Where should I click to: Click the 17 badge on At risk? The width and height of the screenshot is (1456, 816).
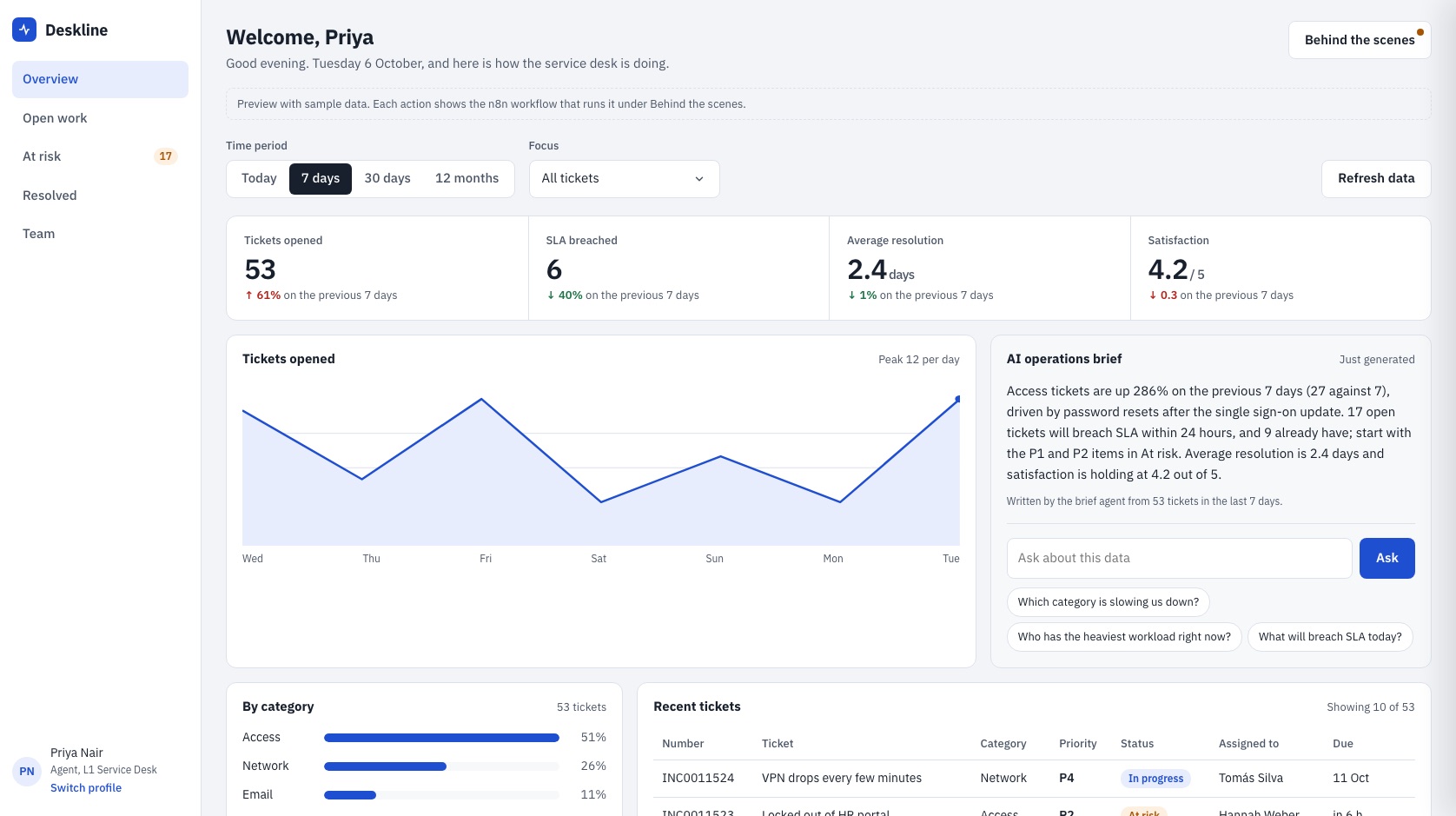coord(165,156)
